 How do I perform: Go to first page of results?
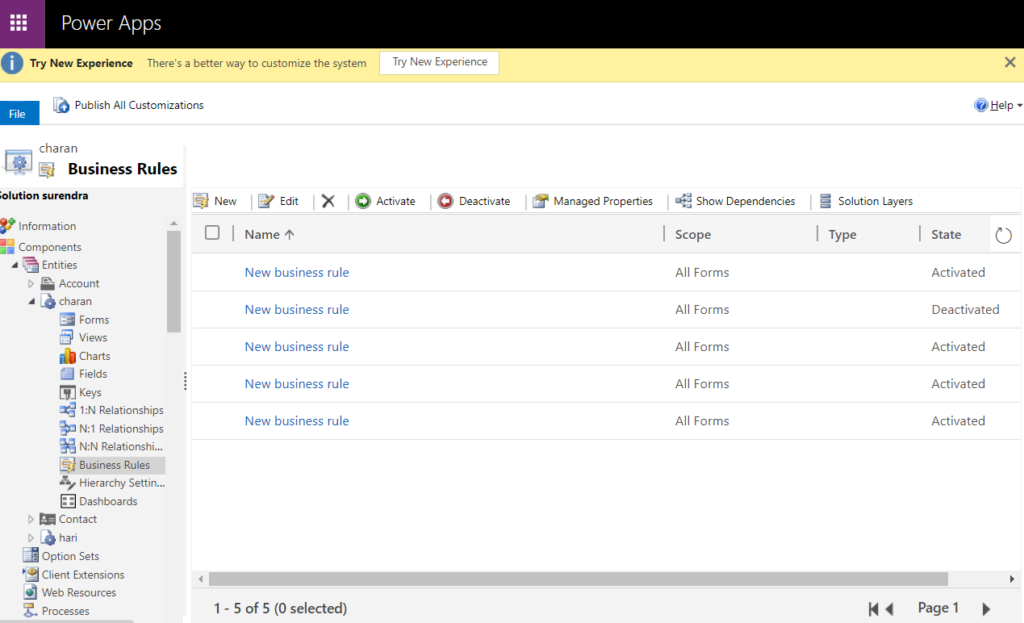pyautogui.click(x=873, y=609)
